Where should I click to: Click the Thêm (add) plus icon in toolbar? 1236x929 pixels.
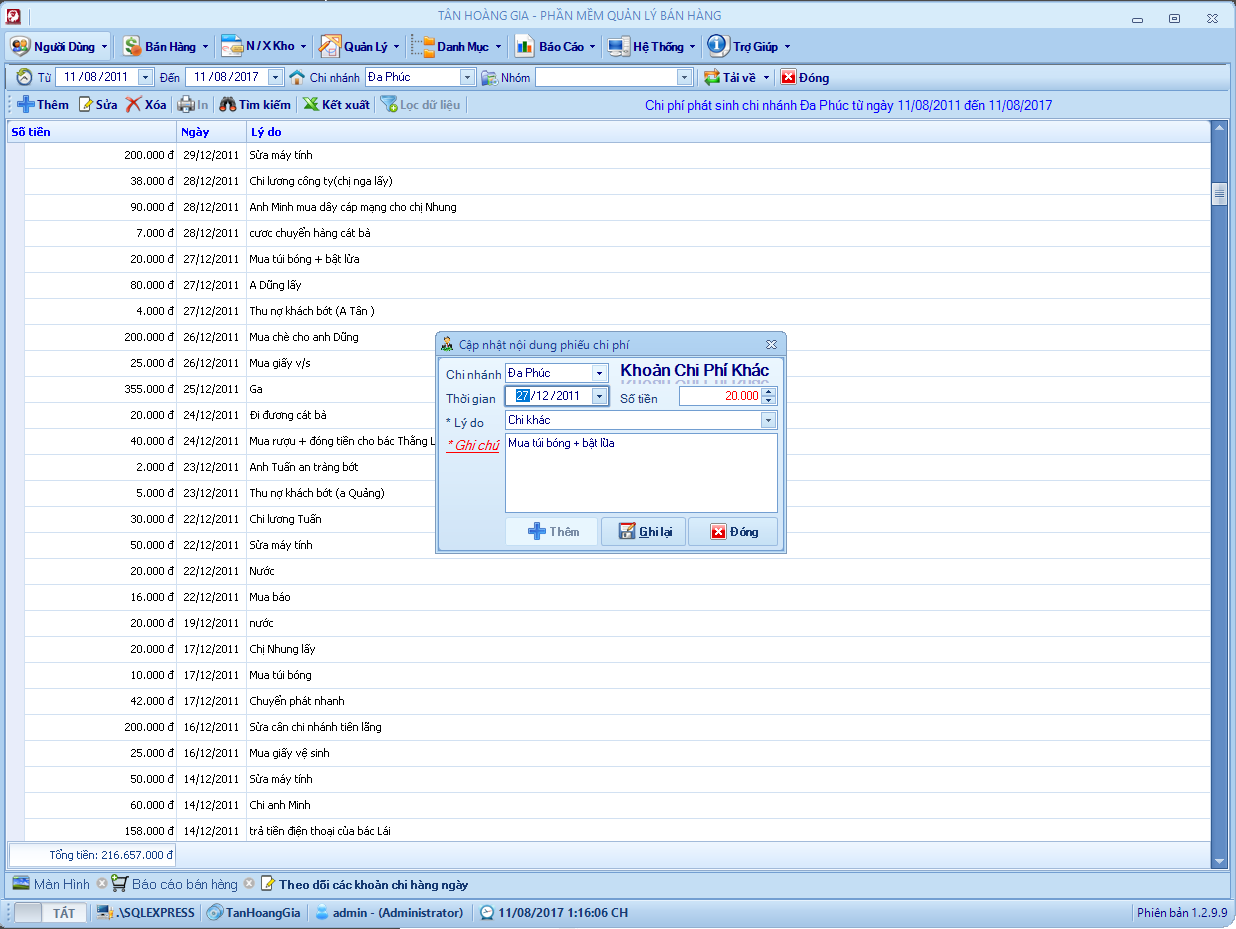(26, 105)
